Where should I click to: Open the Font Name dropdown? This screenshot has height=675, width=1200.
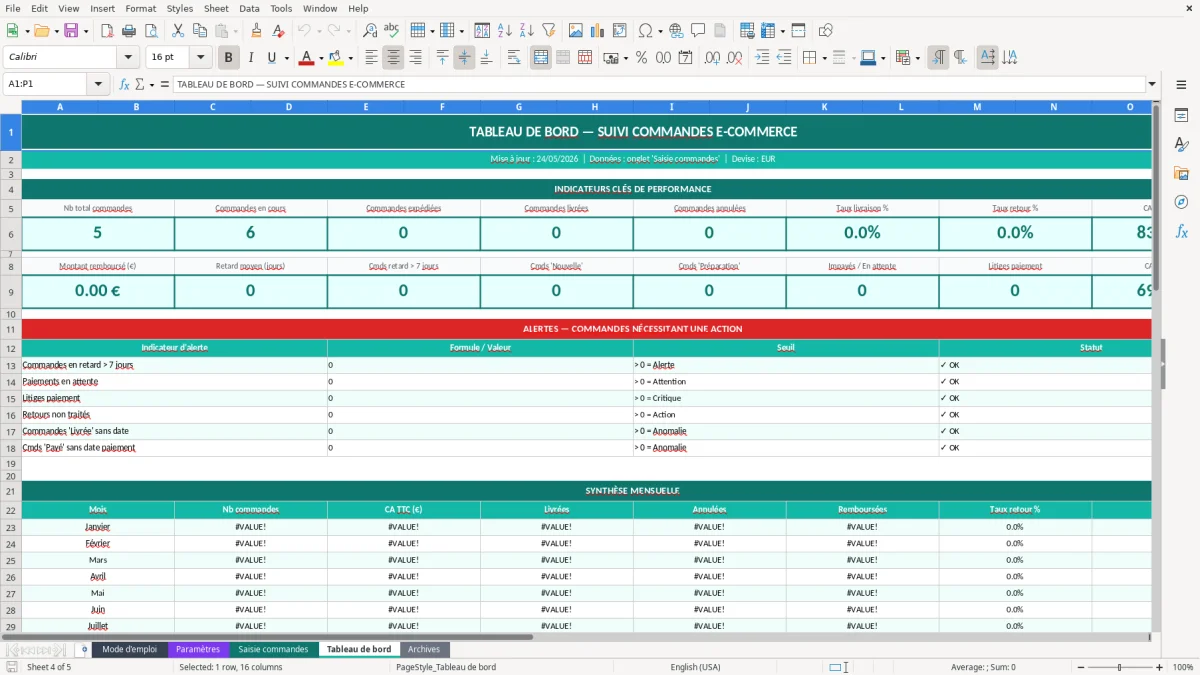click(128, 58)
